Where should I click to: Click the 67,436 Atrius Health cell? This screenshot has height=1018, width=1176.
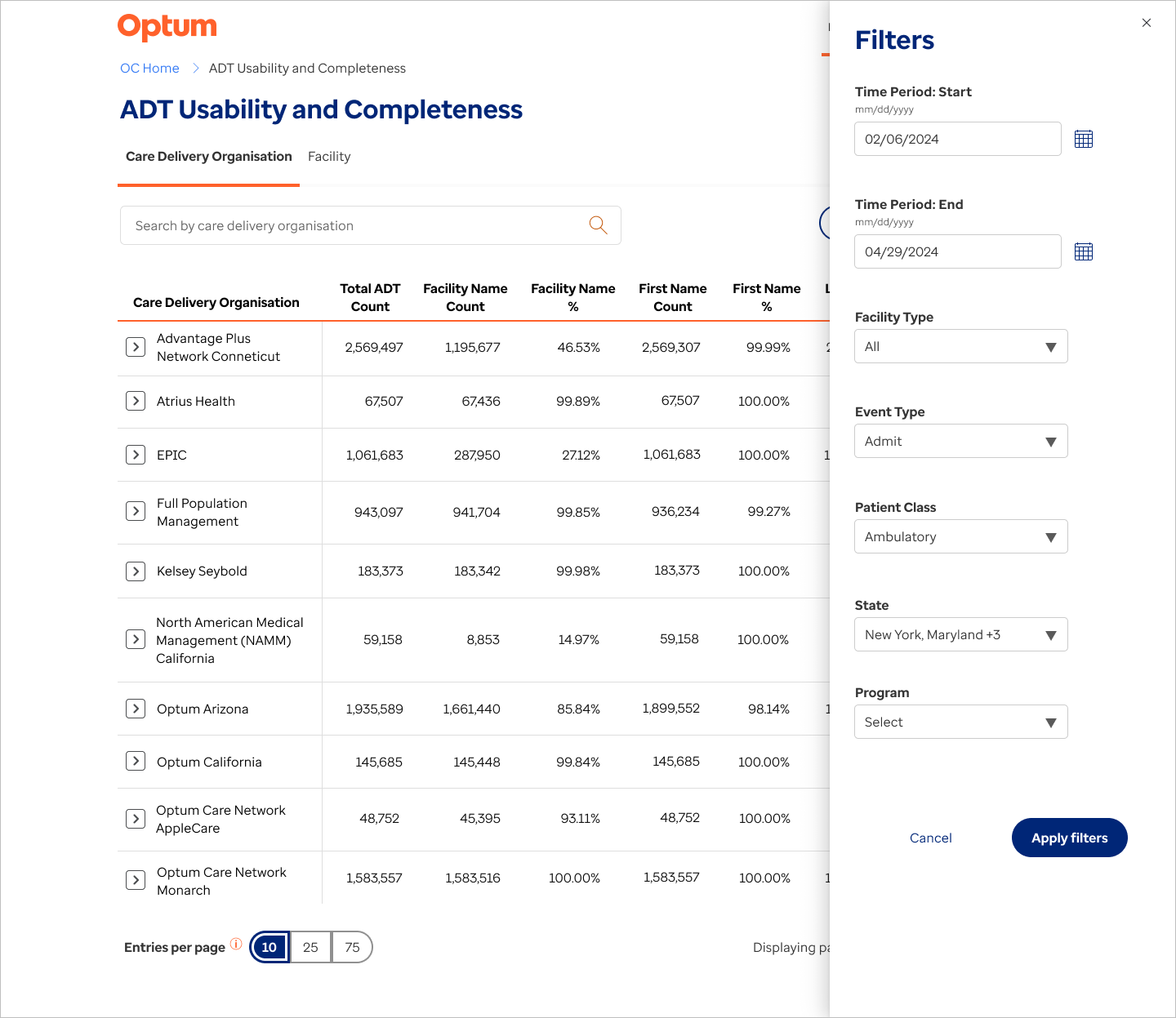(x=481, y=401)
